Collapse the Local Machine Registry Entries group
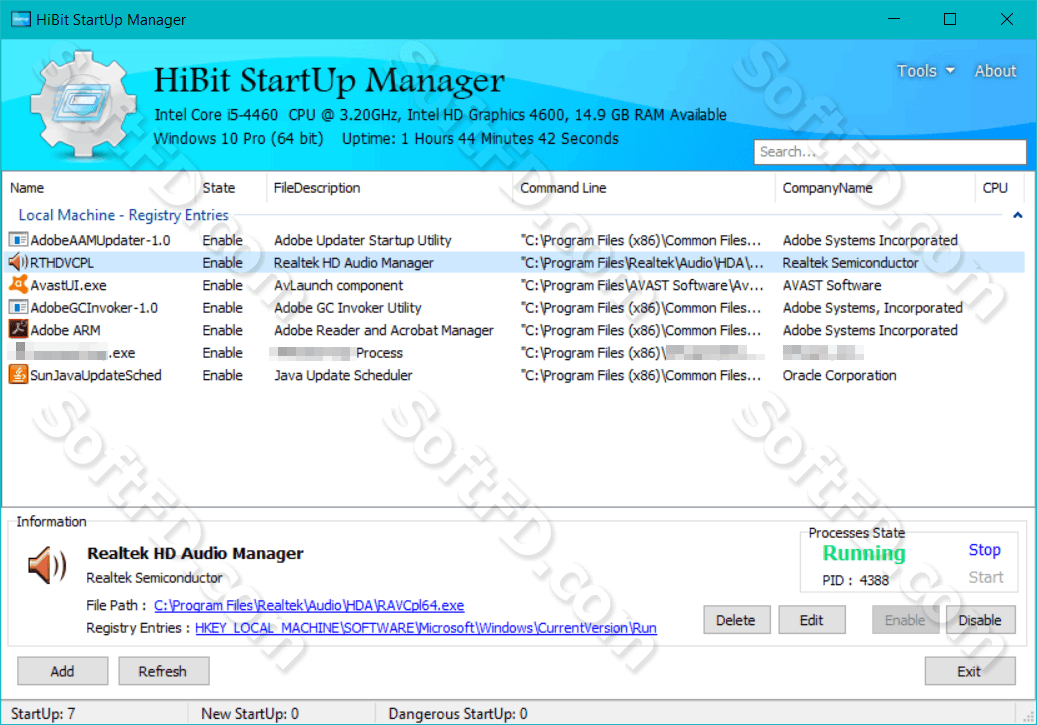The height and width of the screenshot is (725, 1037). pos(1017,215)
